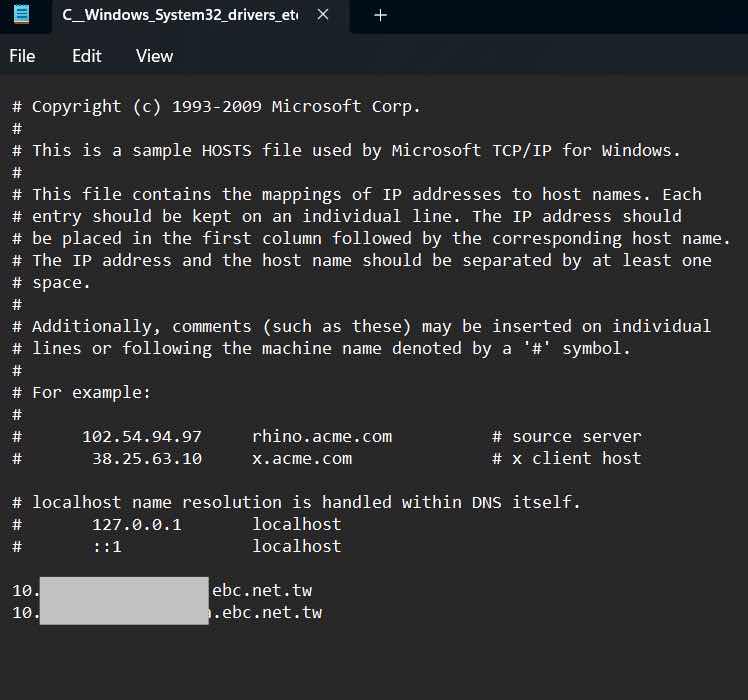This screenshot has width=748, height=700.
Task: Click the IP address 102.54.94.97
Action: (x=142, y=437)
